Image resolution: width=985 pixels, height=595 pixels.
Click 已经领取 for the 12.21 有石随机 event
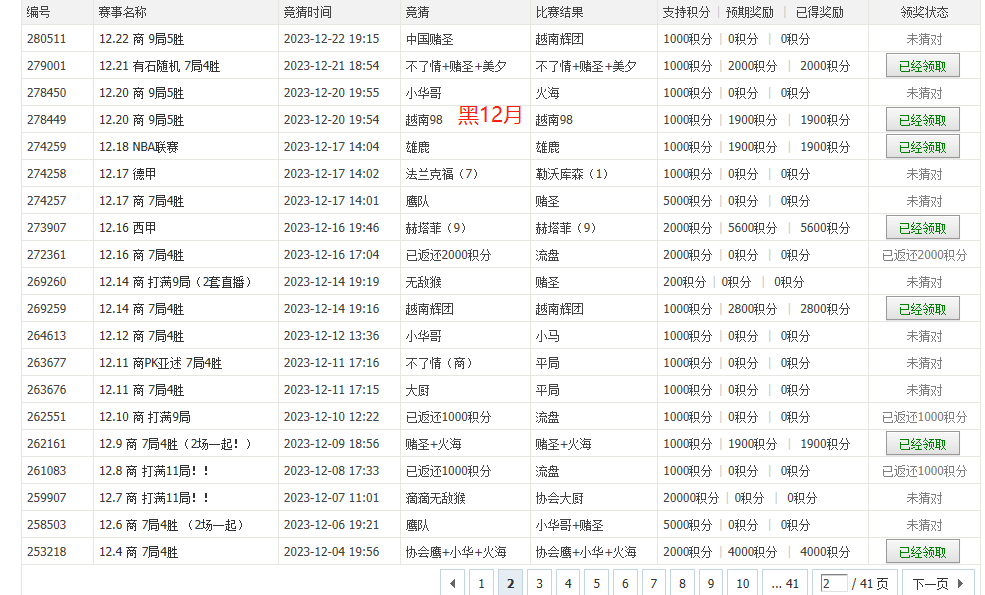(x=921, y=65)
